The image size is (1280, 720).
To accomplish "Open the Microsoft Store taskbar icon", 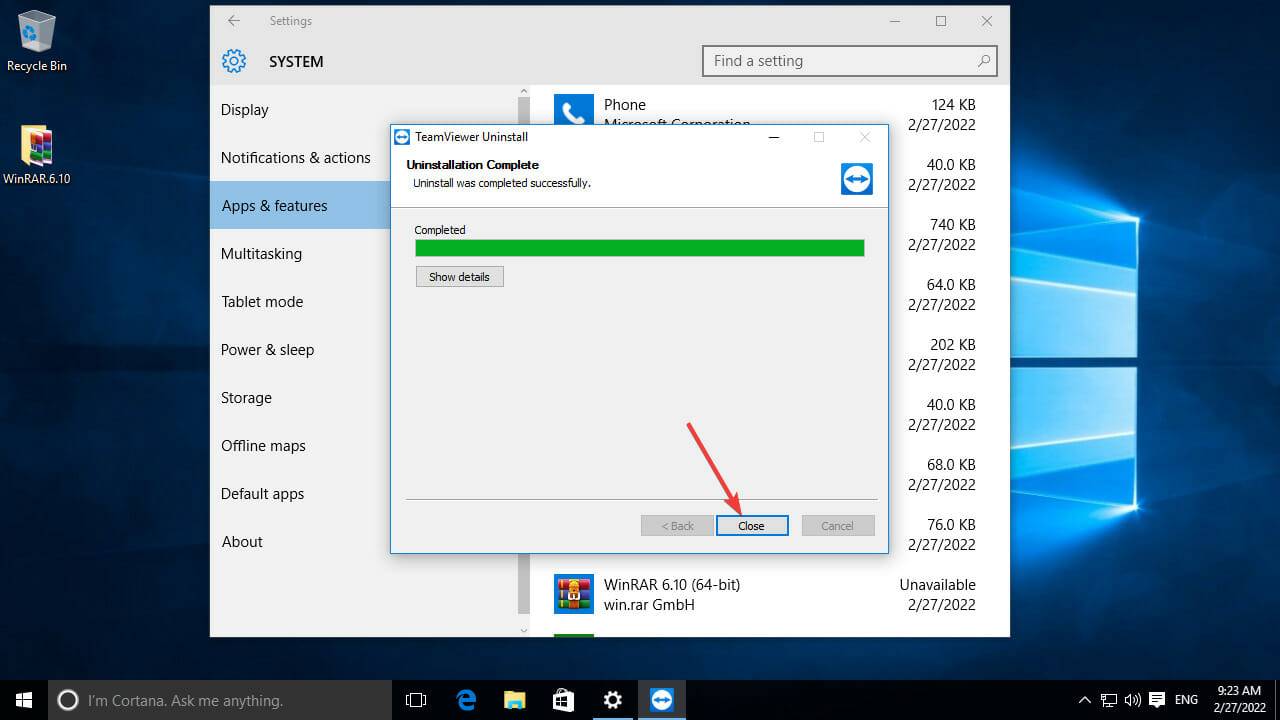I will coord(563,700).
